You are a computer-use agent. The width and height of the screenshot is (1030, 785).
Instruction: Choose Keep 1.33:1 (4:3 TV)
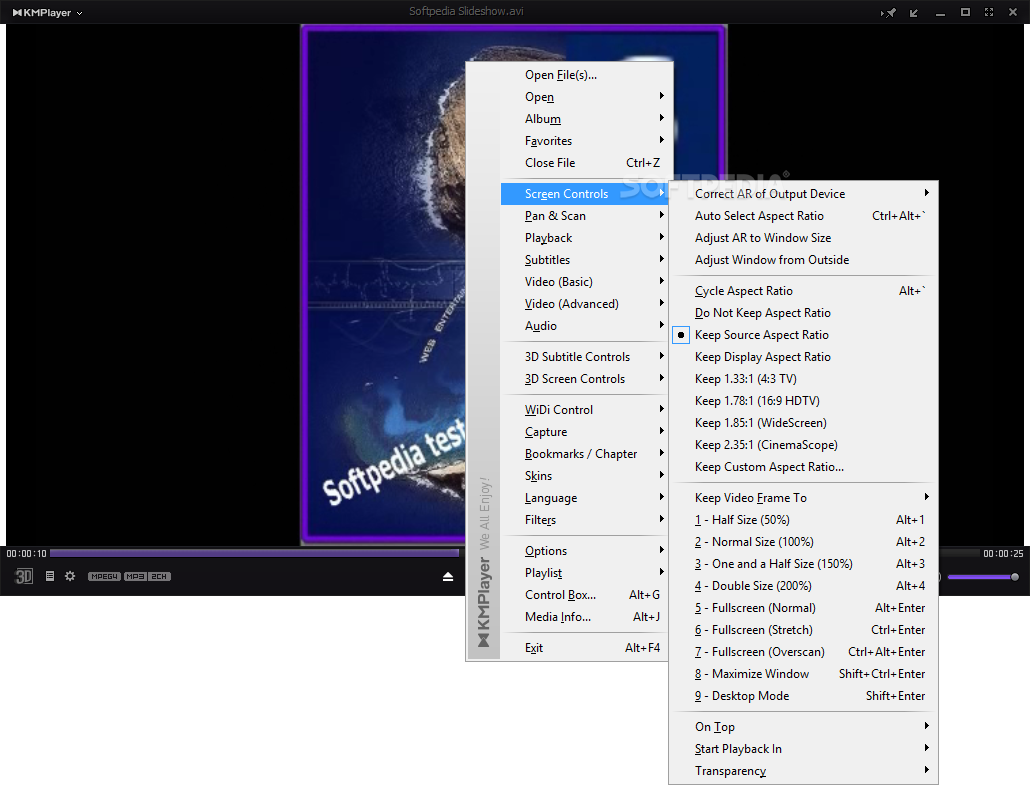coord(803,379)
